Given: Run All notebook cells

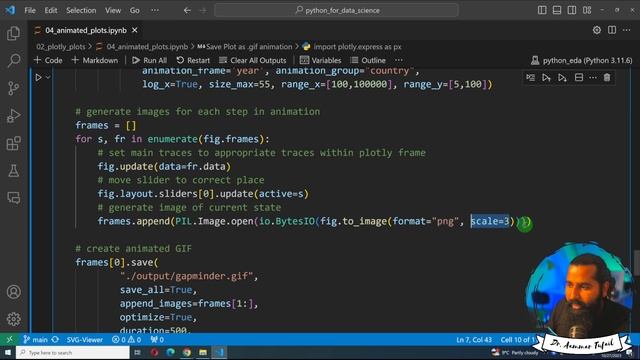Looking at the screenshot, I should tap(149, 60).
